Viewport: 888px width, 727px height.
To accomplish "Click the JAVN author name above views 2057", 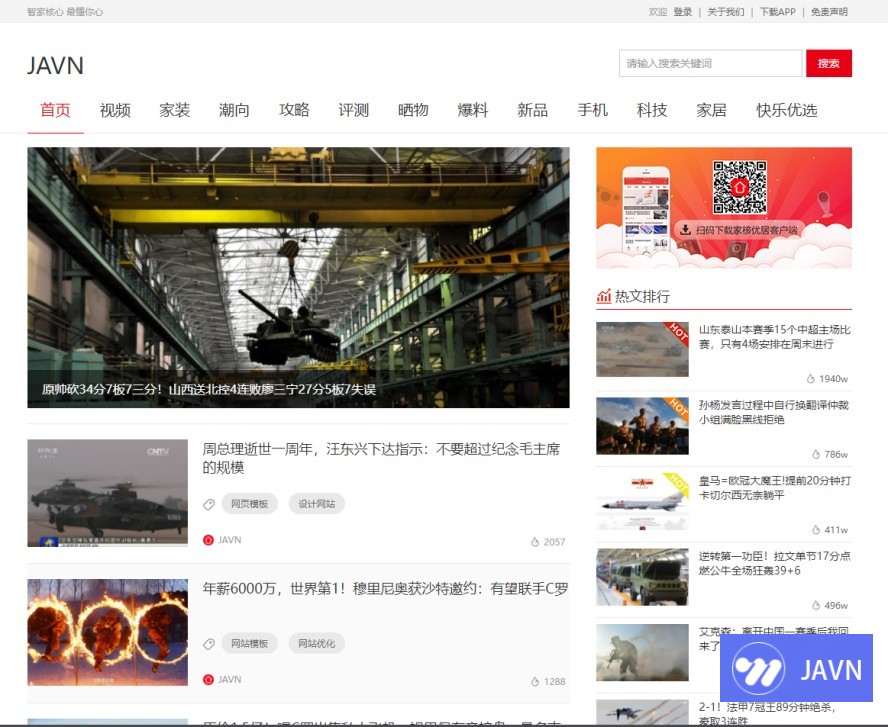I will pos(230,540).
